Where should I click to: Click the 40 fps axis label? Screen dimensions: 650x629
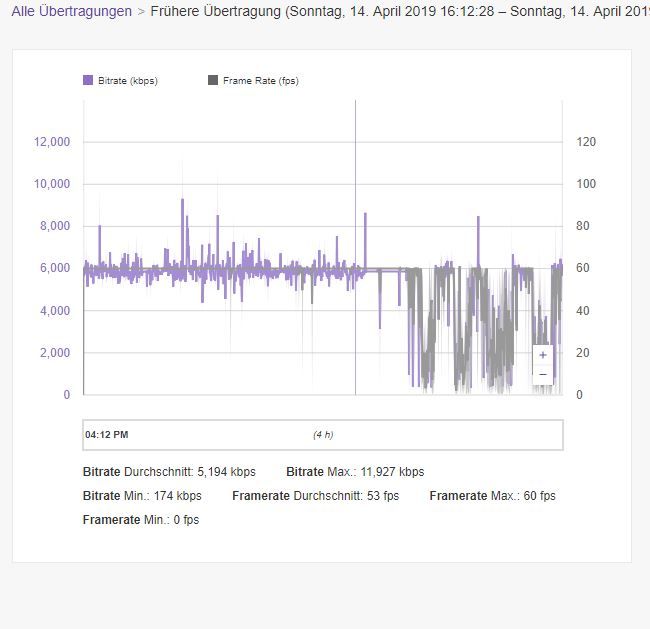[582, 311]
